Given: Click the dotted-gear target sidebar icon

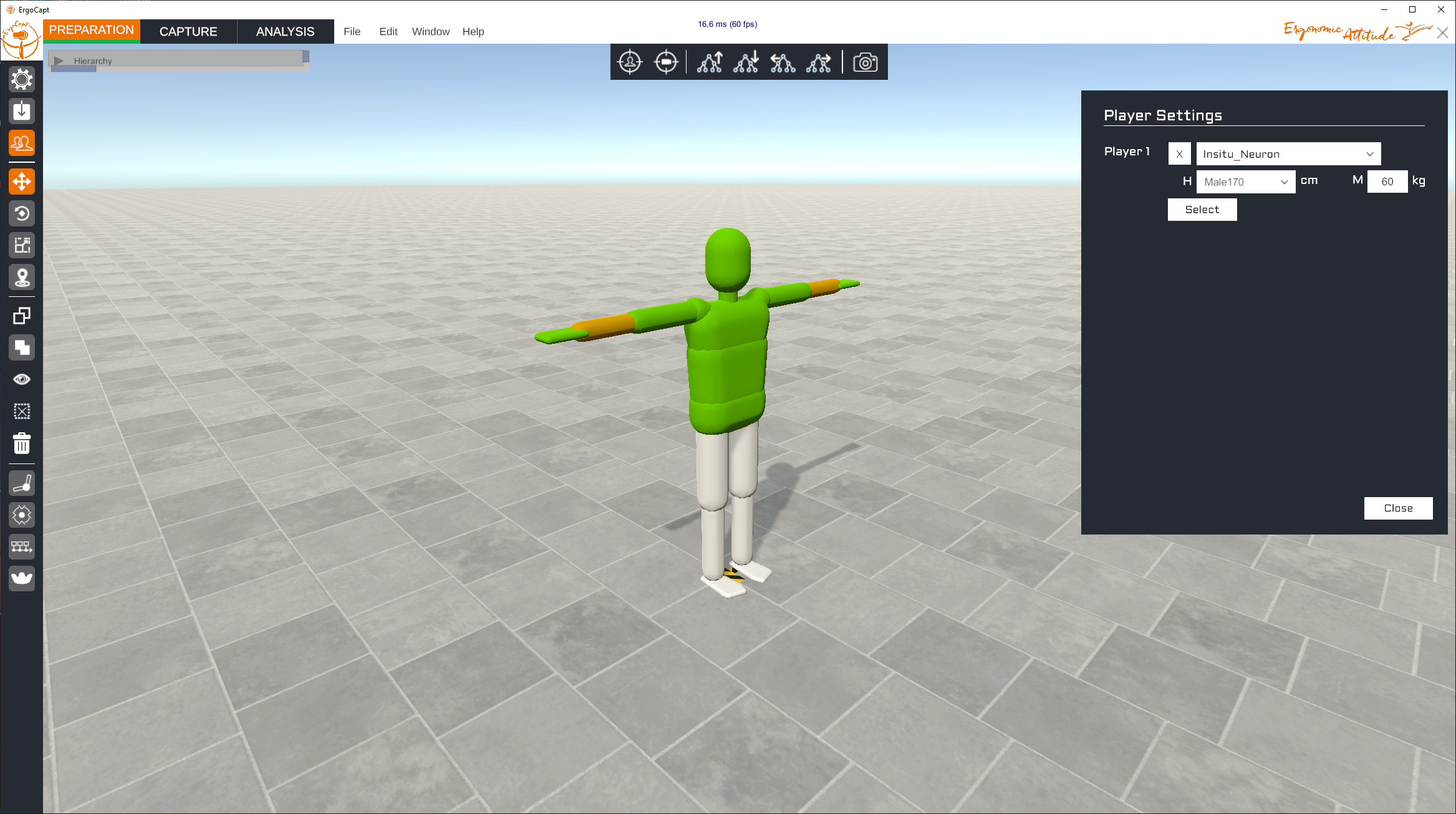Looking at the screenshot, I should 22,515.
